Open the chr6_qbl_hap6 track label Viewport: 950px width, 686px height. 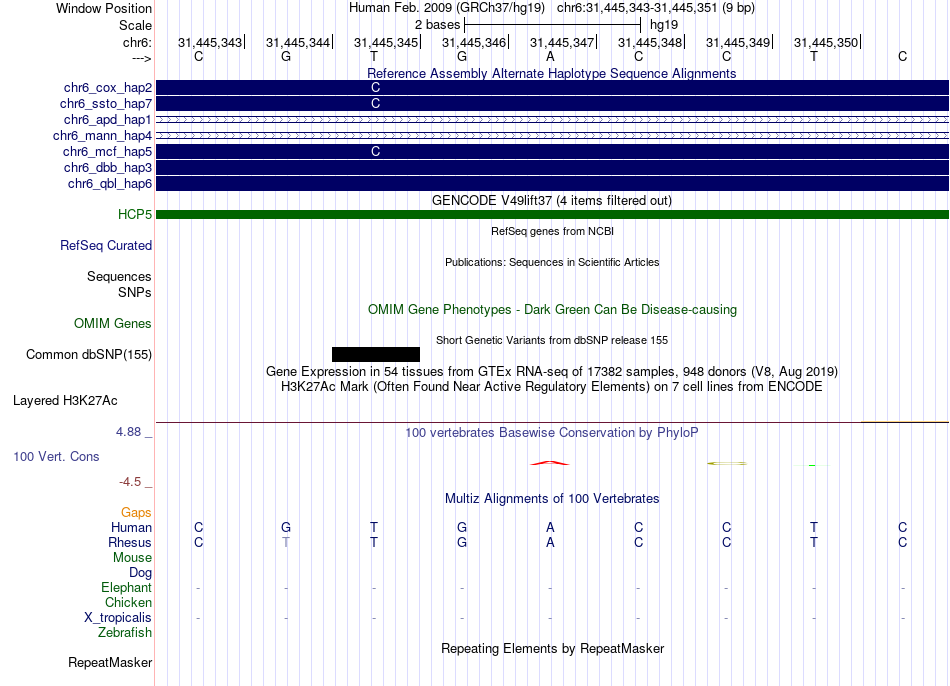(x=110, y=184)
